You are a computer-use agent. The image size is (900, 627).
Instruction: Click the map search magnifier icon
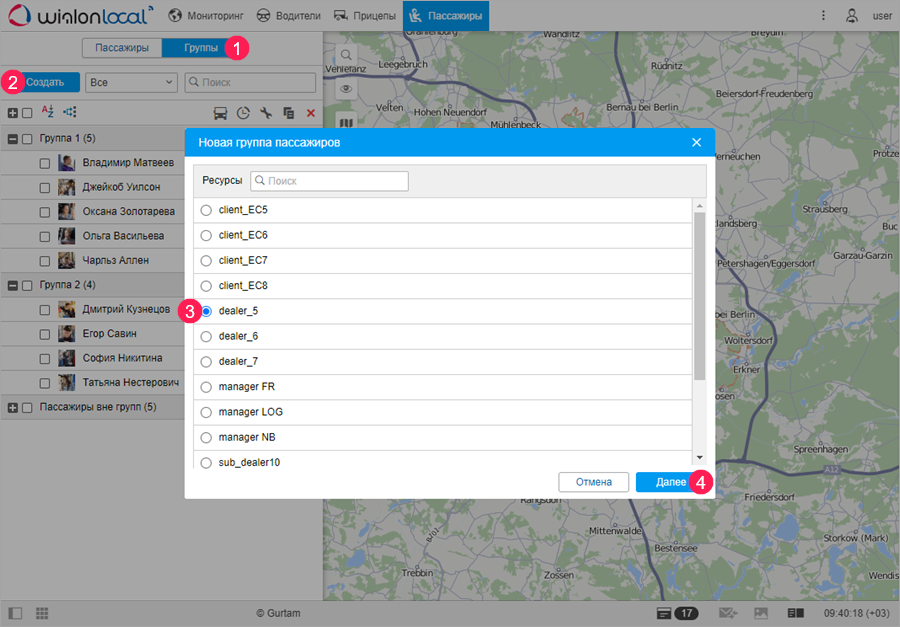tap(346, 55)
